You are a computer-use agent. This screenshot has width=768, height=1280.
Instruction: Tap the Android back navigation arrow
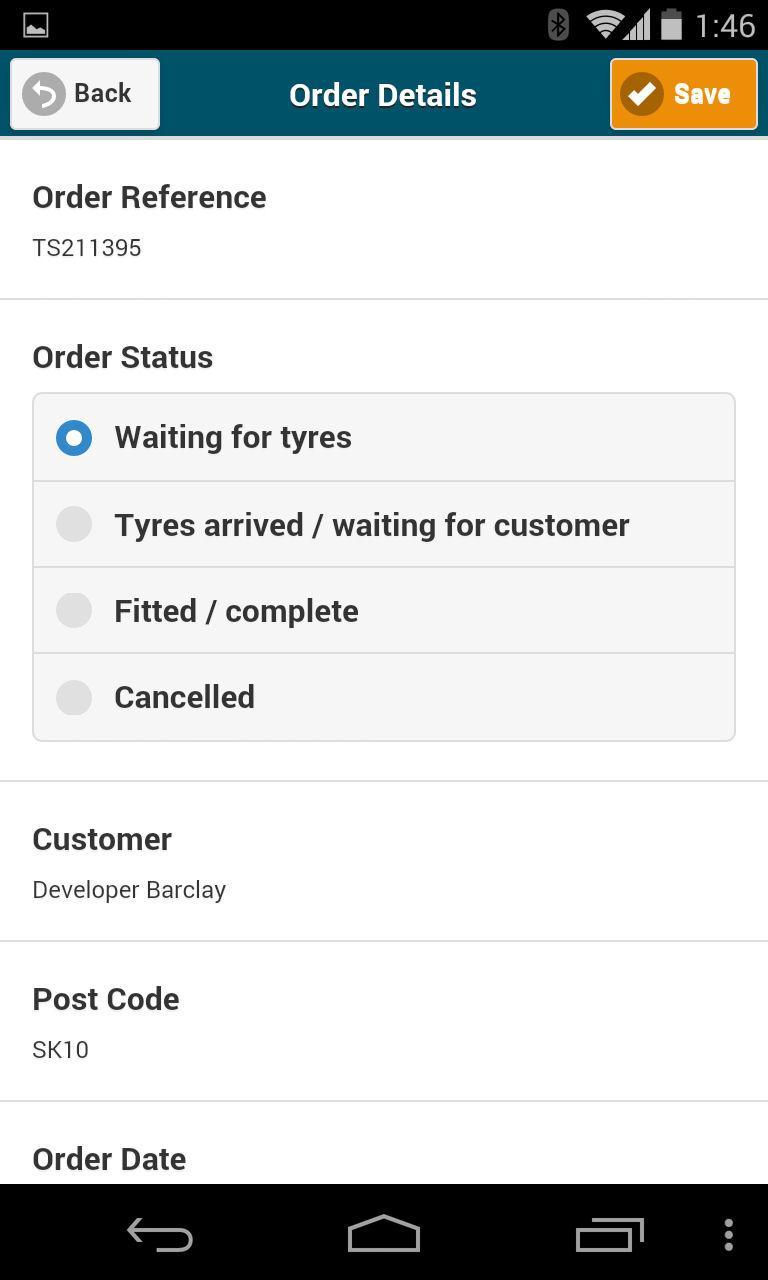click(x=159, y=1233)
